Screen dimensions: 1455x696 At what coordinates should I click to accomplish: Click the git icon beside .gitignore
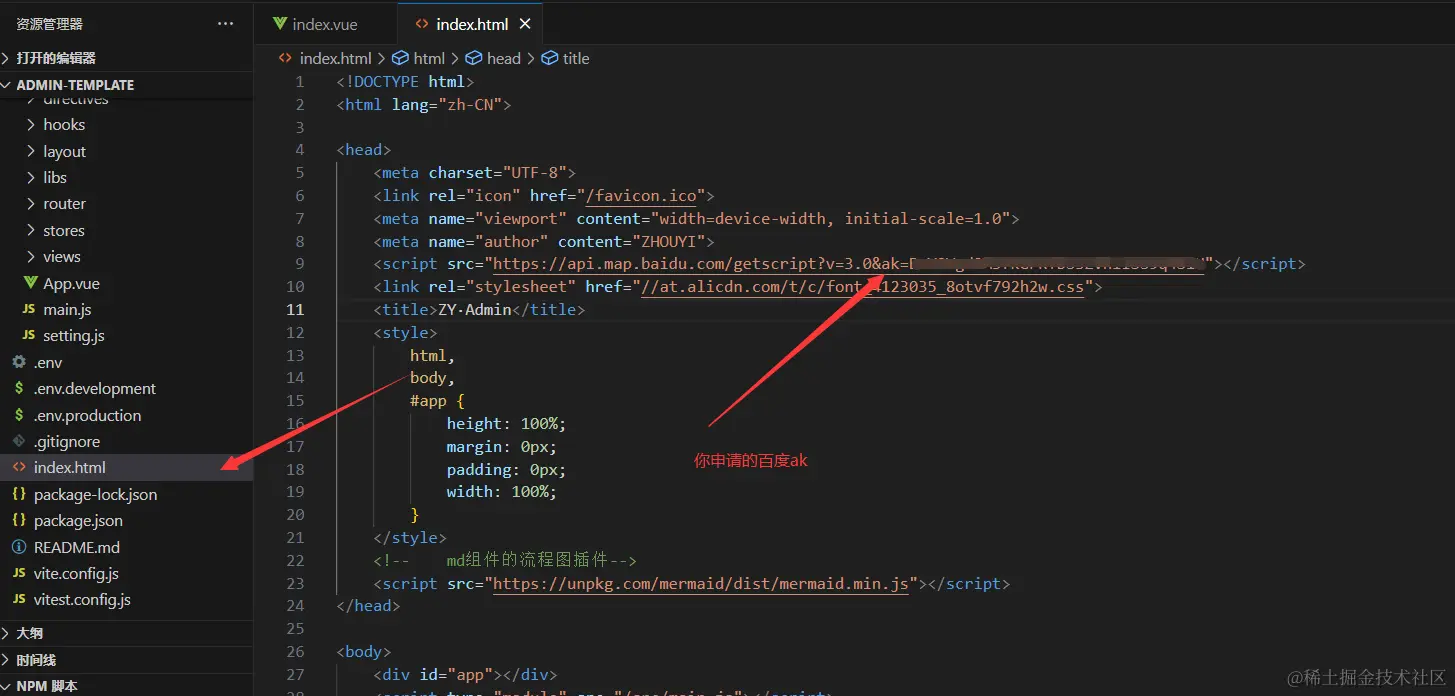pyautogui.click(x=18, y=441)
